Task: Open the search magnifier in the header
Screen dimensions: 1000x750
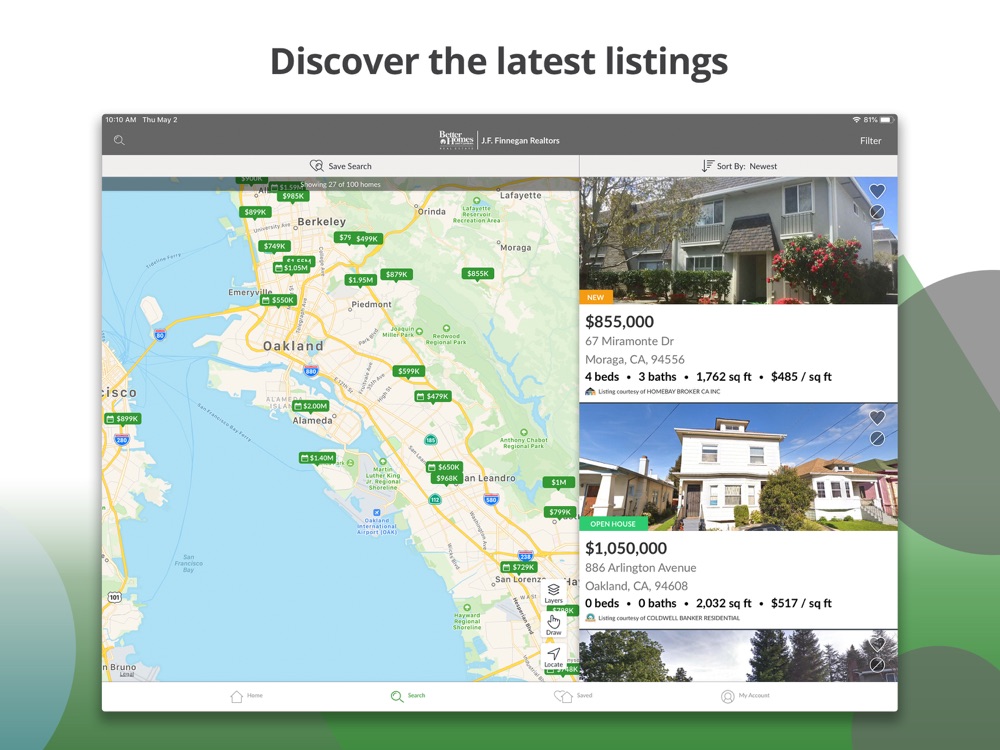Action: (119, 140)
